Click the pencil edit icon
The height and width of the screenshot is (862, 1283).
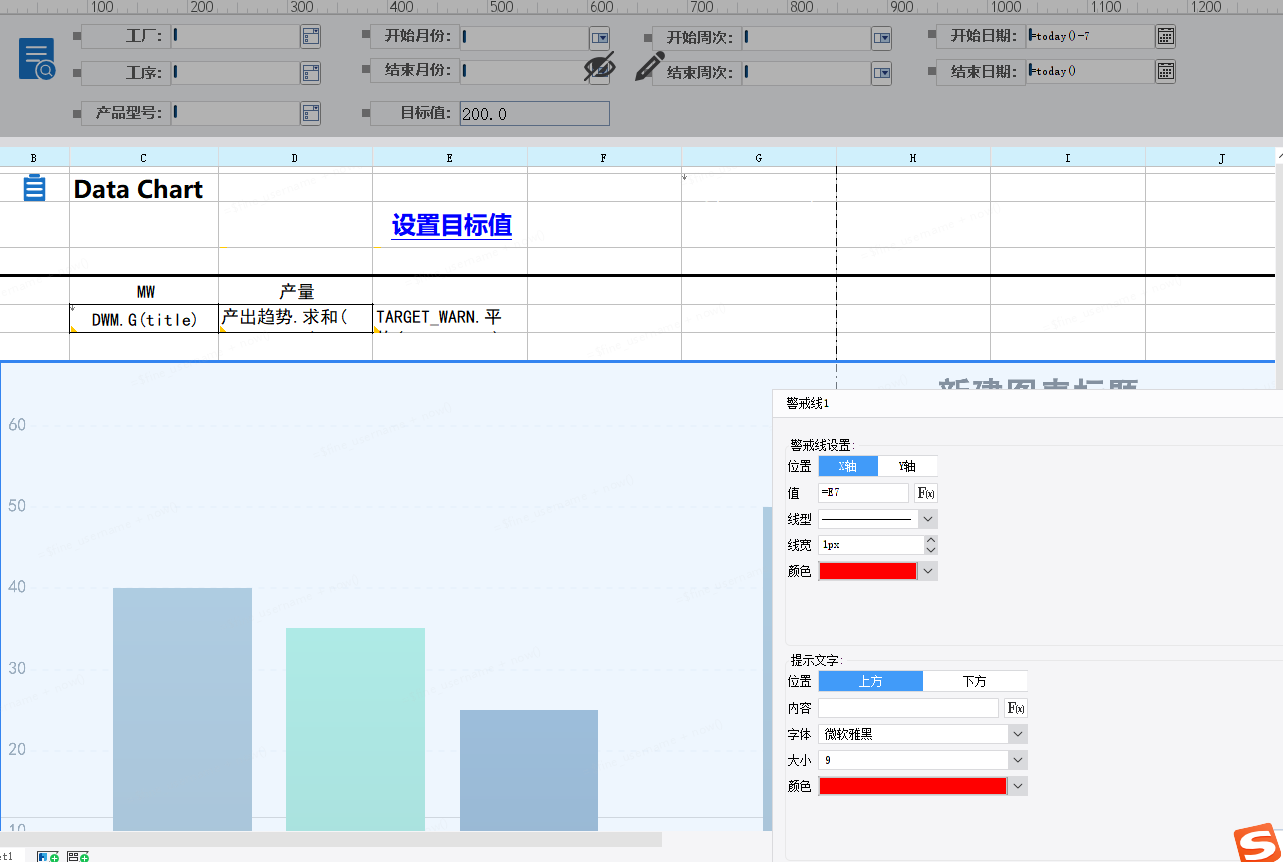[x=649, y=67]
